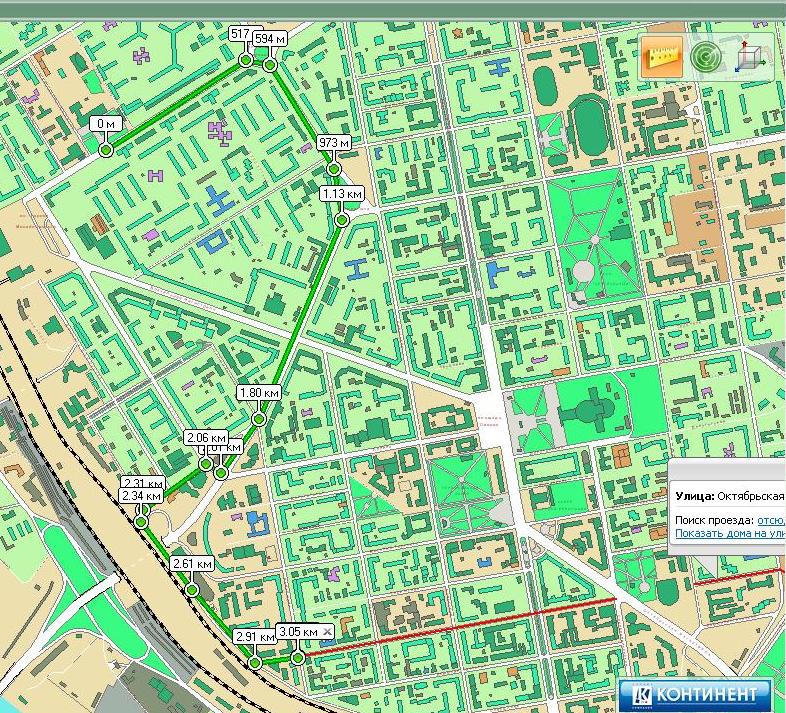This screenshot has height=713, width=786.
Task: Click the 1.13 км waypoint marker
Action: 342,219
